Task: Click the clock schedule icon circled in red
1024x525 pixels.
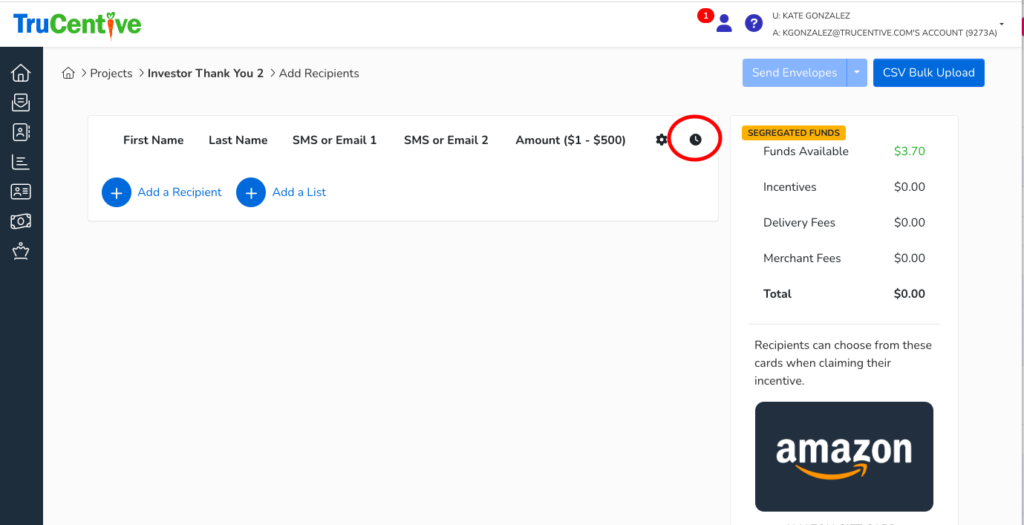Action: click(x=695, y=140)
